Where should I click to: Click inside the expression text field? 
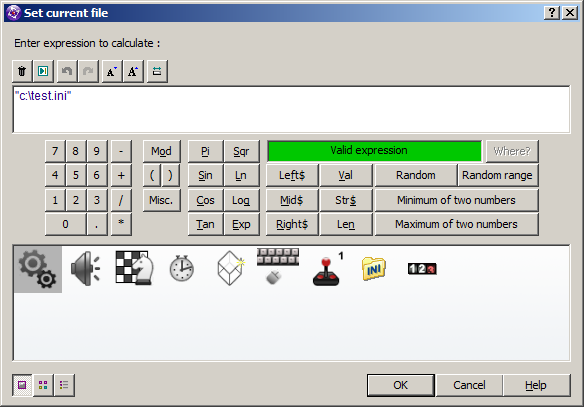coord(291,109)
